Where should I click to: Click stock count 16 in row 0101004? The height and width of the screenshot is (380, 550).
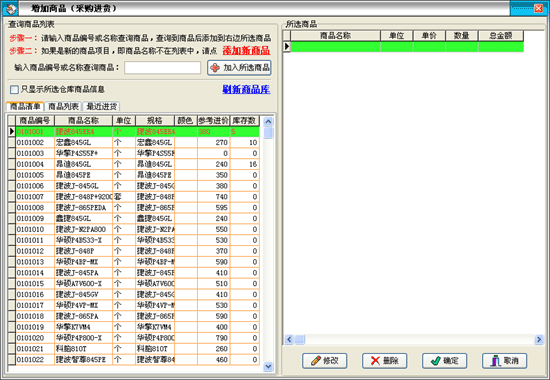click(253, 164)
